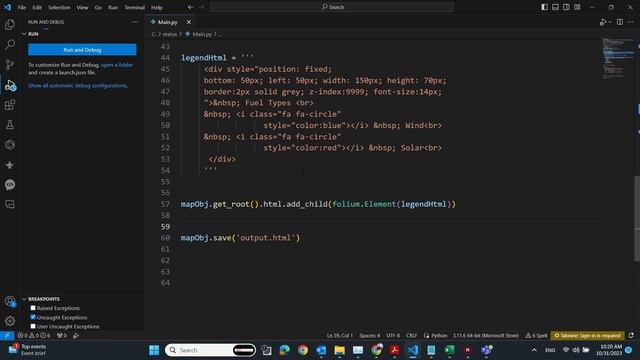Viewport: 640px width, 360px height.
Task: Open the Manage gear settings icon
Action: point(10,321)
